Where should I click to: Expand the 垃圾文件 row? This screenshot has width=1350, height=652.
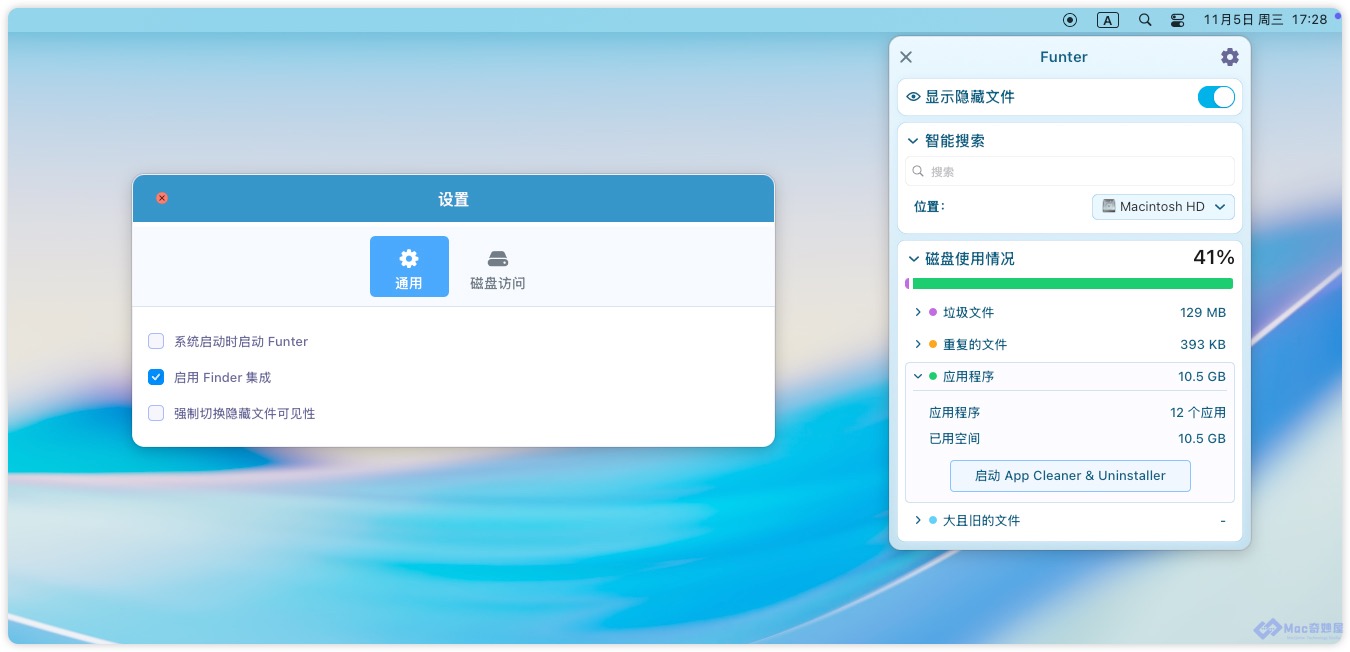tap(918, 313)
